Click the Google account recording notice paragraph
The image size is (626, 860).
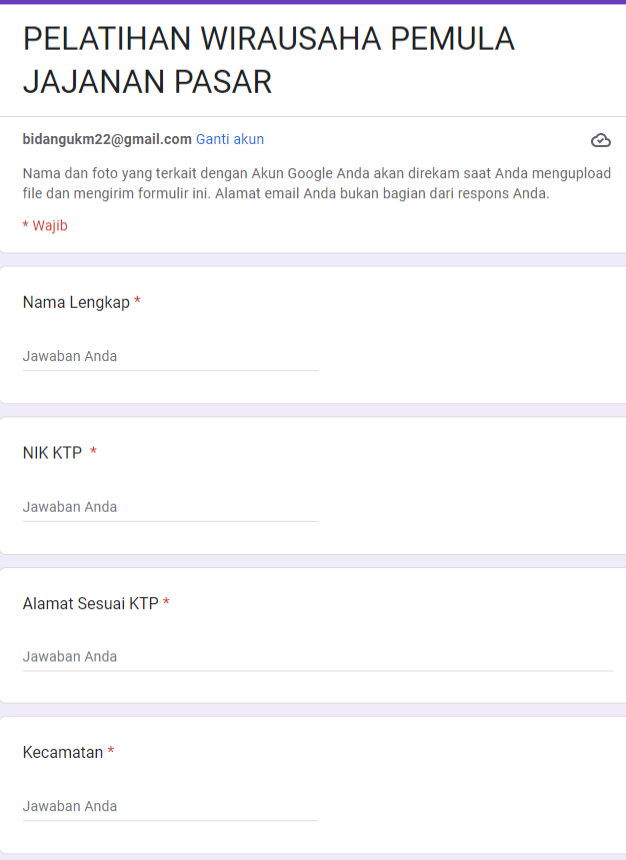[317, 183]
